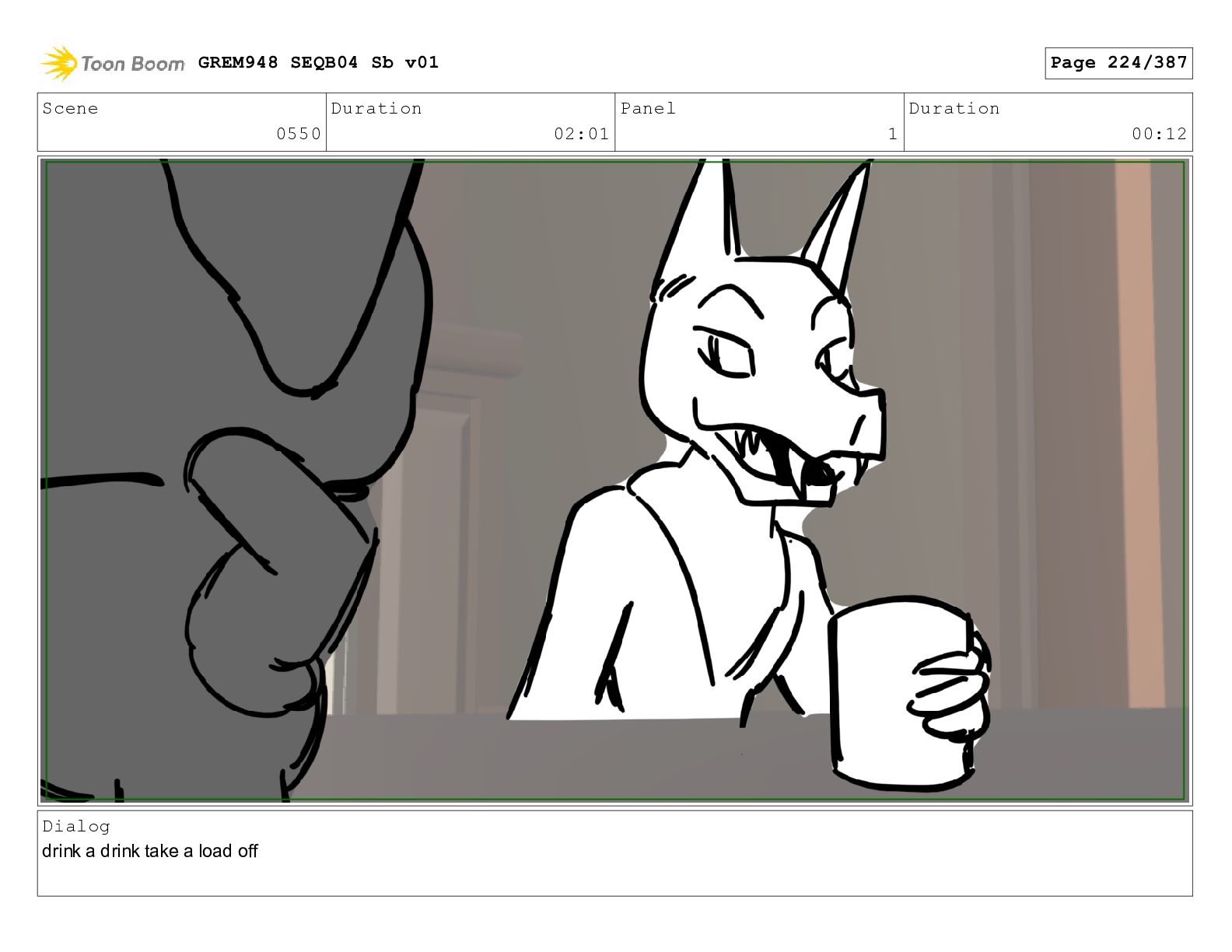The height and width of the screenshot is (952, 1232).
Task: Select the dialog text 'drink a drink take a load off'
Action: click(x=150, y=851)
